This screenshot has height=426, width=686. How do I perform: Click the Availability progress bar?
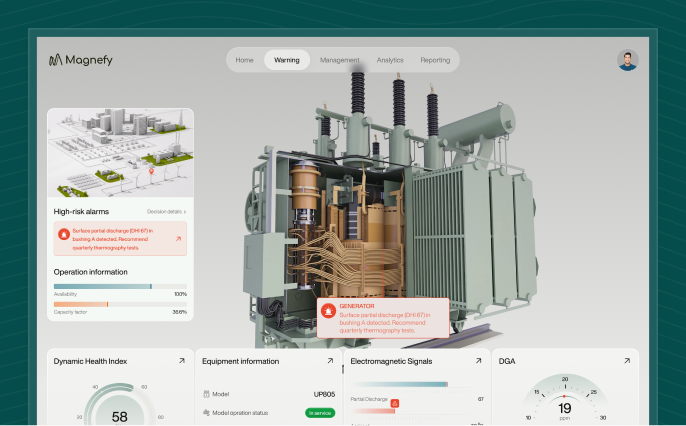pos(120,286)
